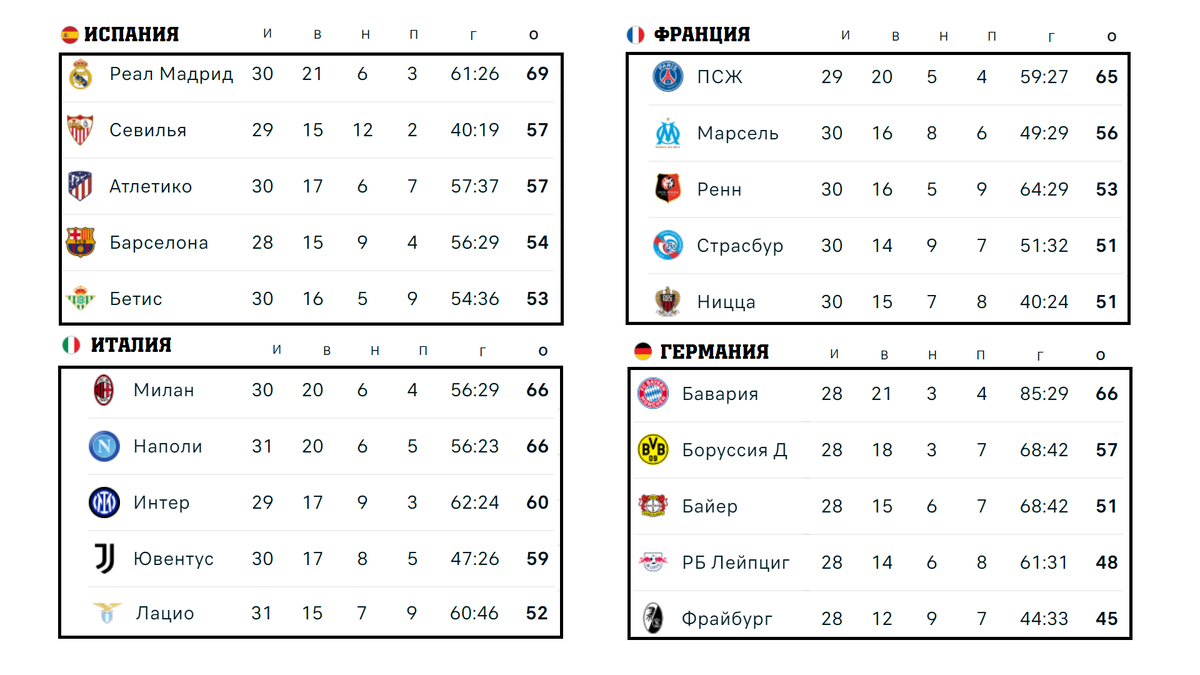Click the German flag icon
1200x675 pixels.
coord(643,352)
